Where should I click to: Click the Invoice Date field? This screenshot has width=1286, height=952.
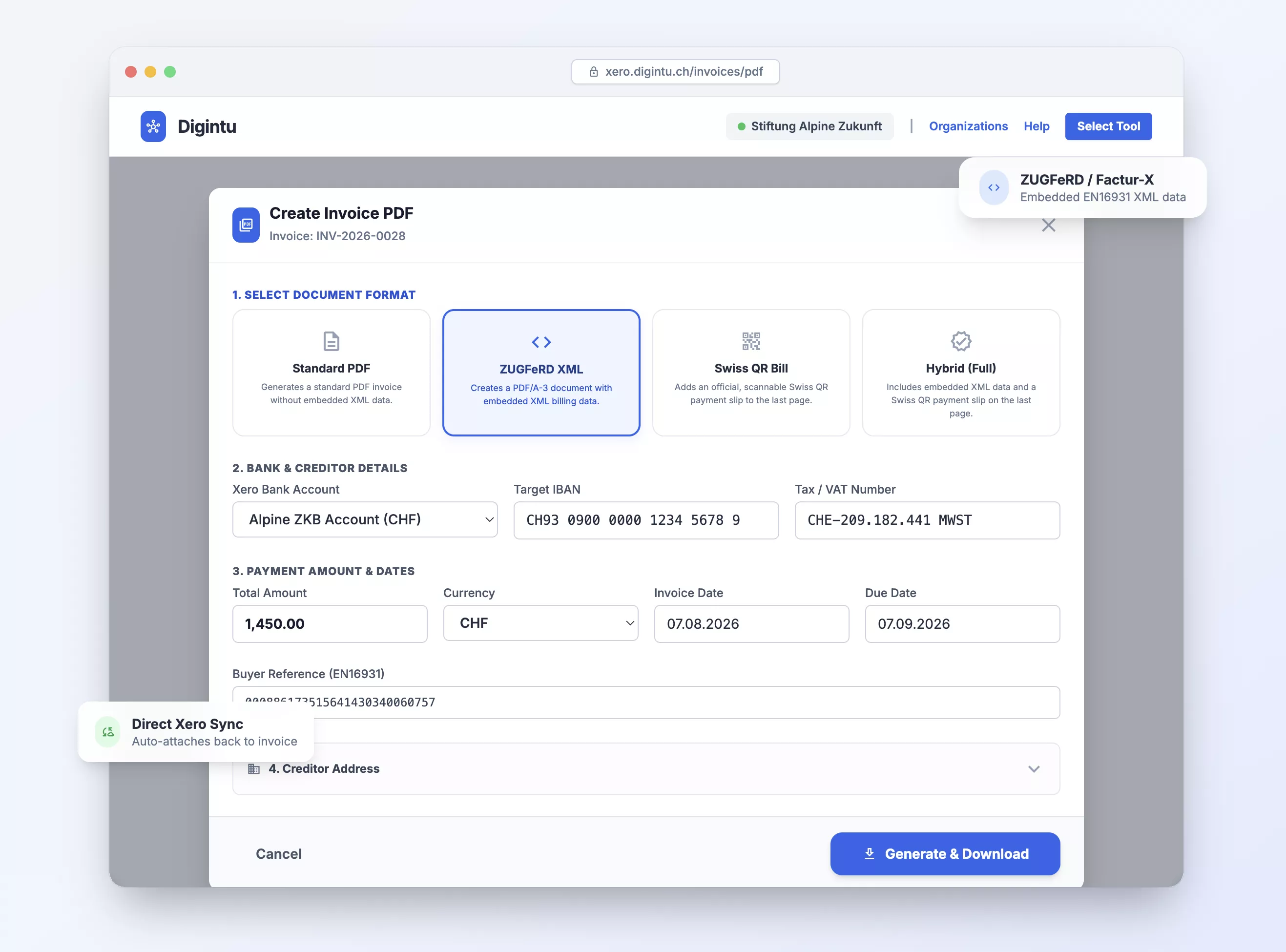751,623
